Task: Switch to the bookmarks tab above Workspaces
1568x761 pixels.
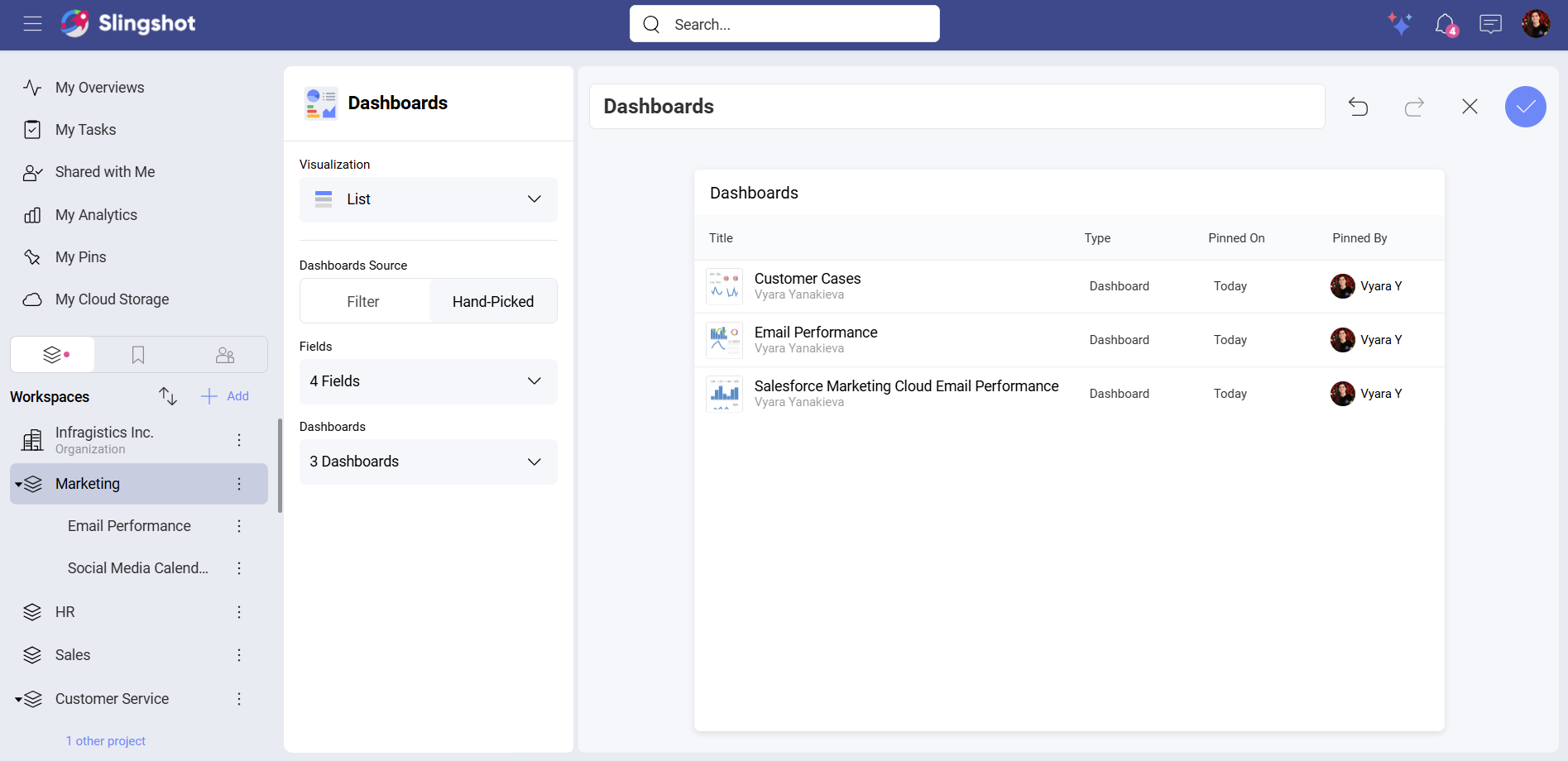Action: click(137, 354)
